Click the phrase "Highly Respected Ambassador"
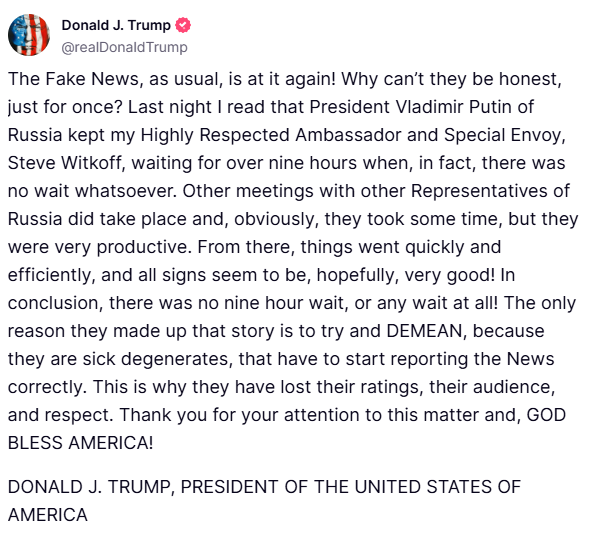 271,135
